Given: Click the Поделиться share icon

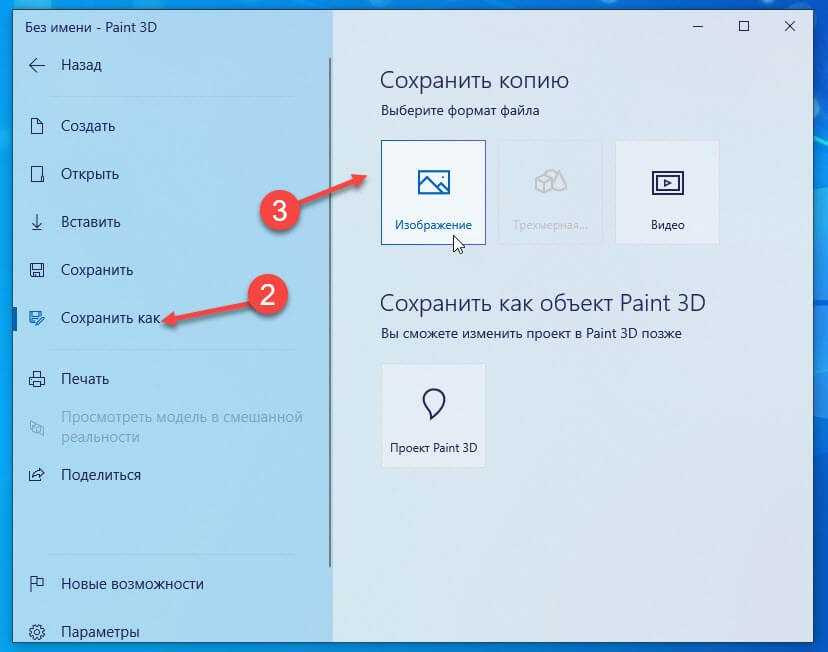Looking at the screenshot, I should (x=37, y=475).
